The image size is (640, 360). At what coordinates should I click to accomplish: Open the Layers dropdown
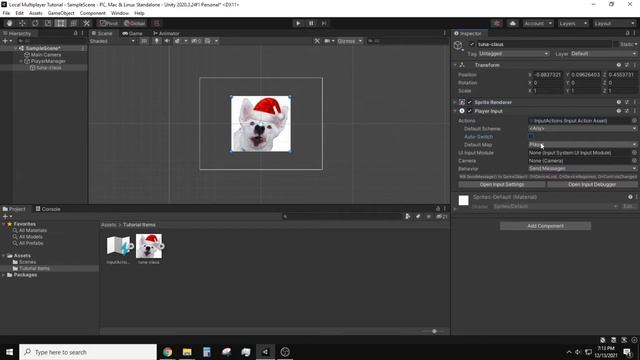click(573, 23)
